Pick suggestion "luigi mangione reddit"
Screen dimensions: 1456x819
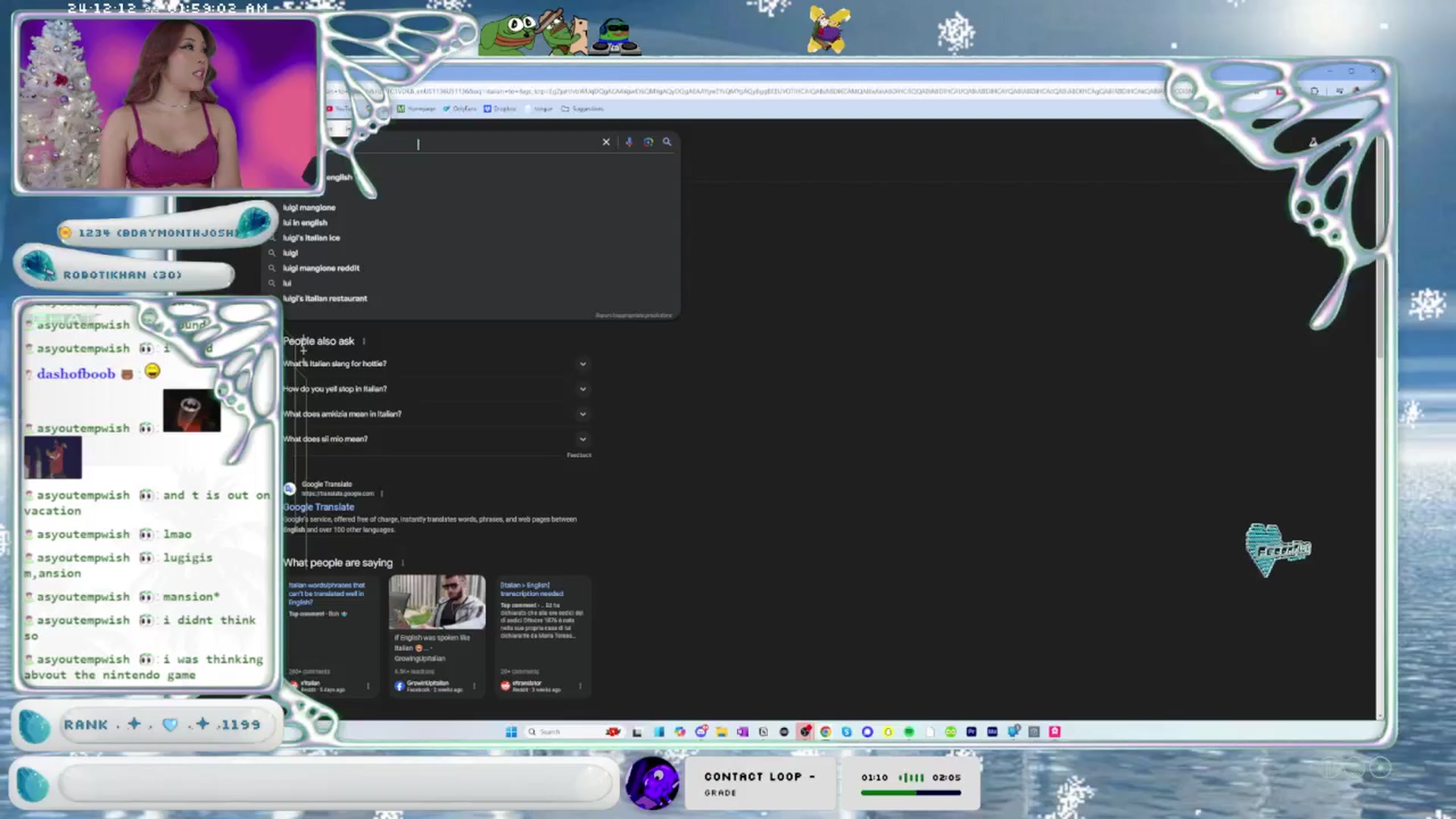[x=321, y=268]
